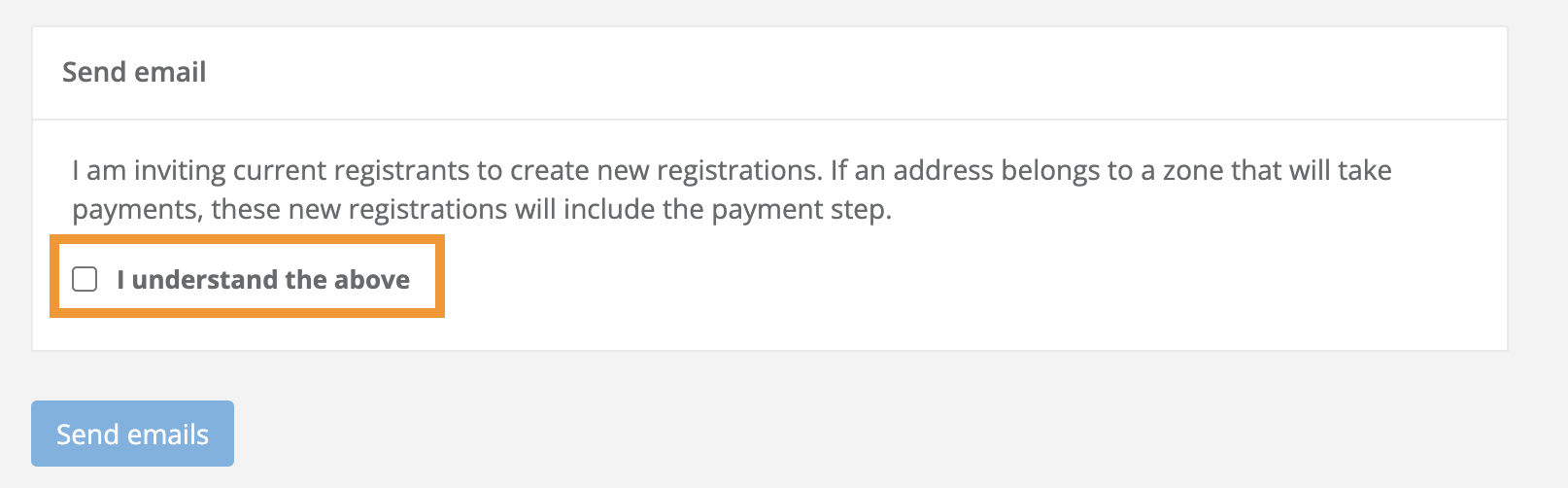
Task: Tick the empty acknowledgment box
Action: pos(85,280)
